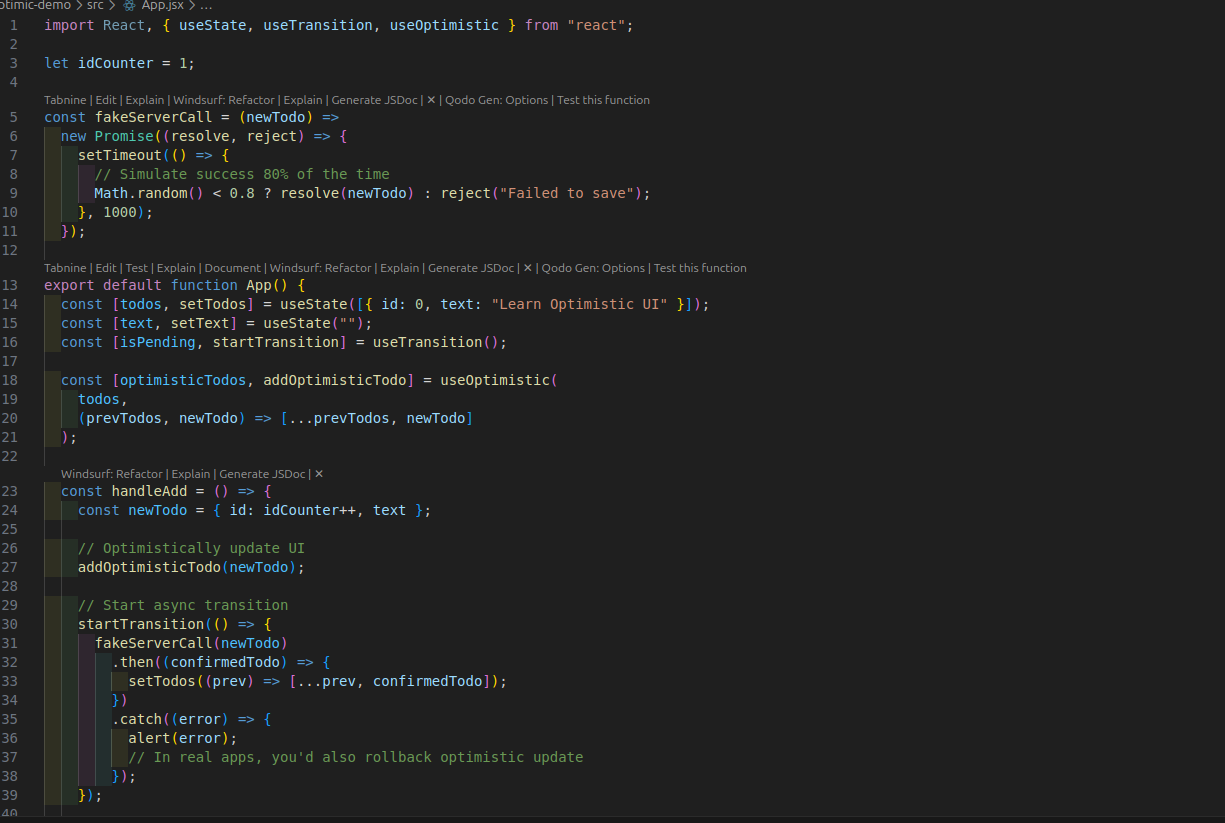Expand the breadcrumb ellipsis symbol list
This screenshot has width=1225, height=823.
tap(206, 5)
